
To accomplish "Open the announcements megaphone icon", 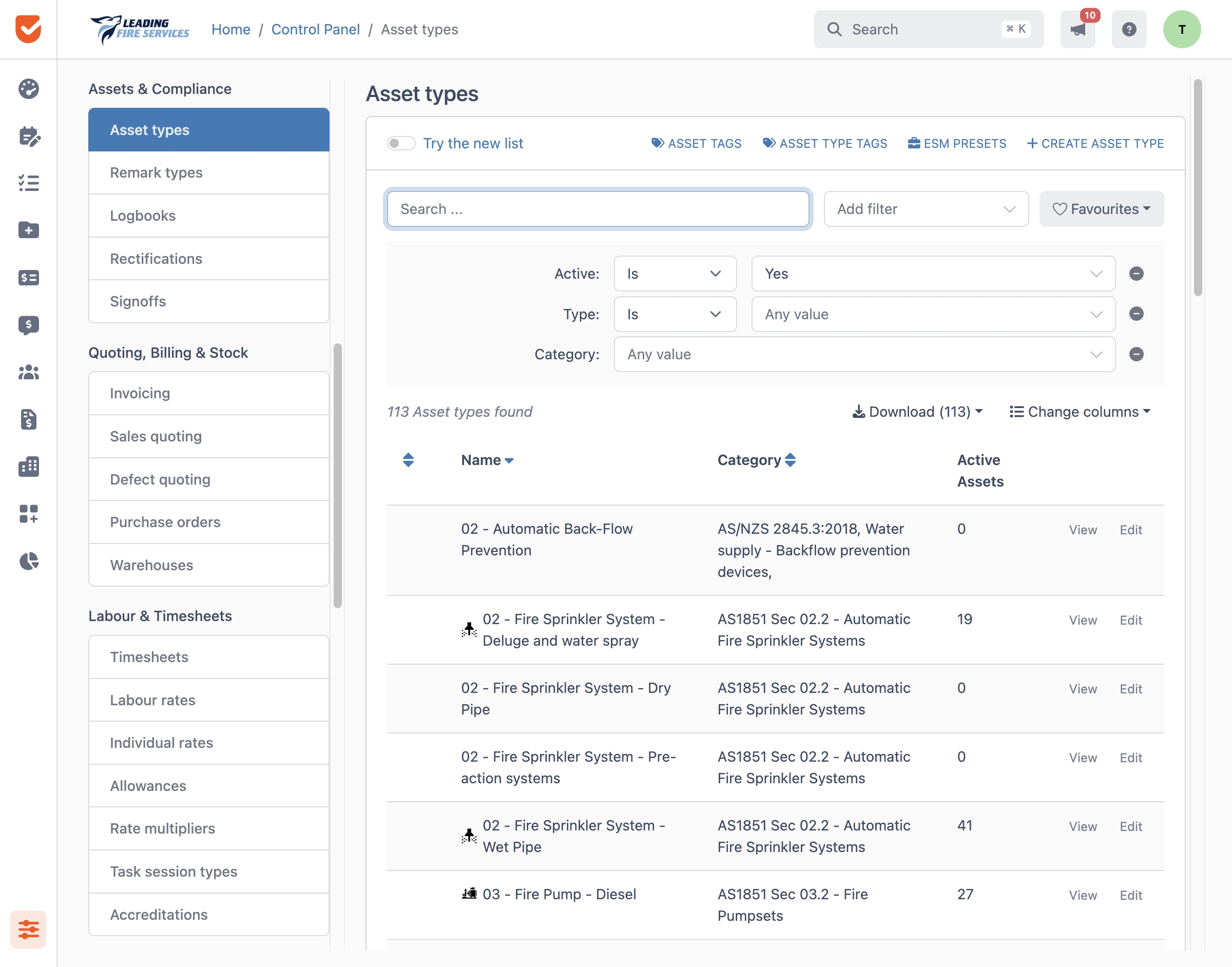I will coord(1077,29).
